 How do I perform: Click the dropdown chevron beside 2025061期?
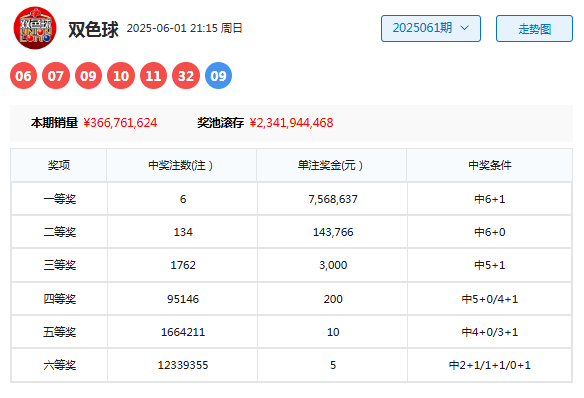coord(464,28)
